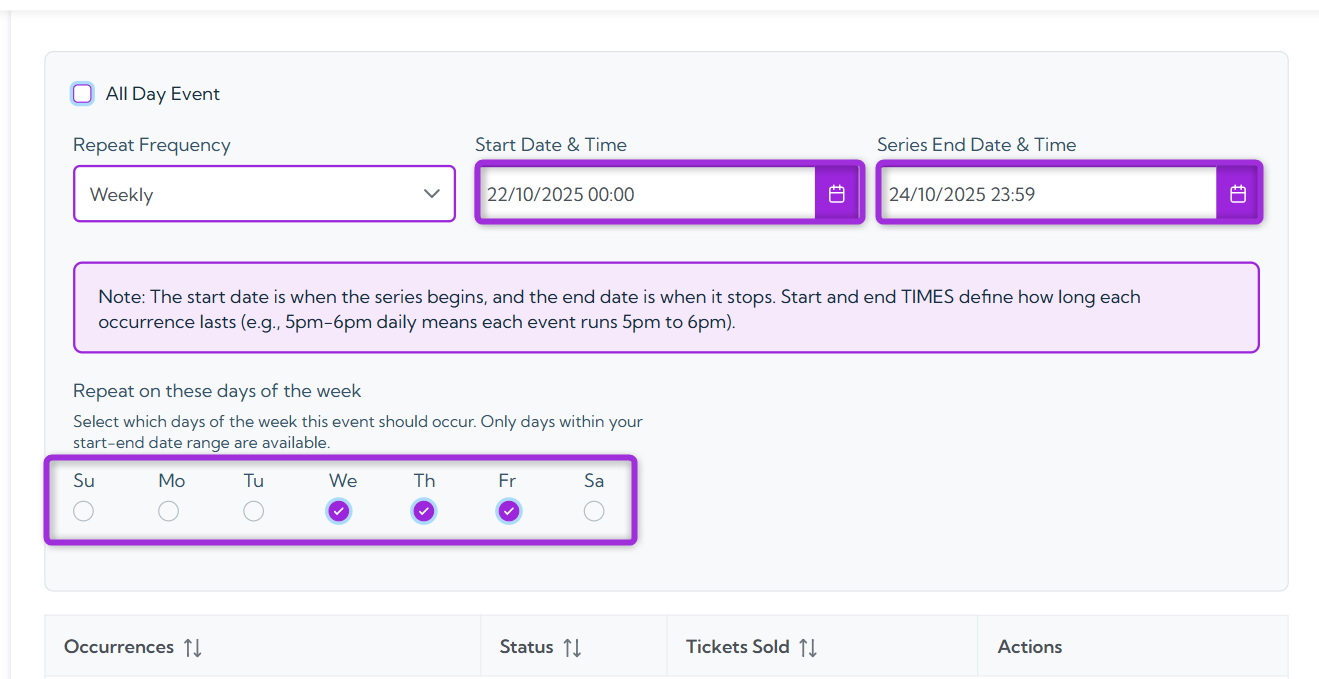Viewport: 1319px width, 679px height.
Task: Select Monday as a repeat day
Action: [x=169, y=511]
